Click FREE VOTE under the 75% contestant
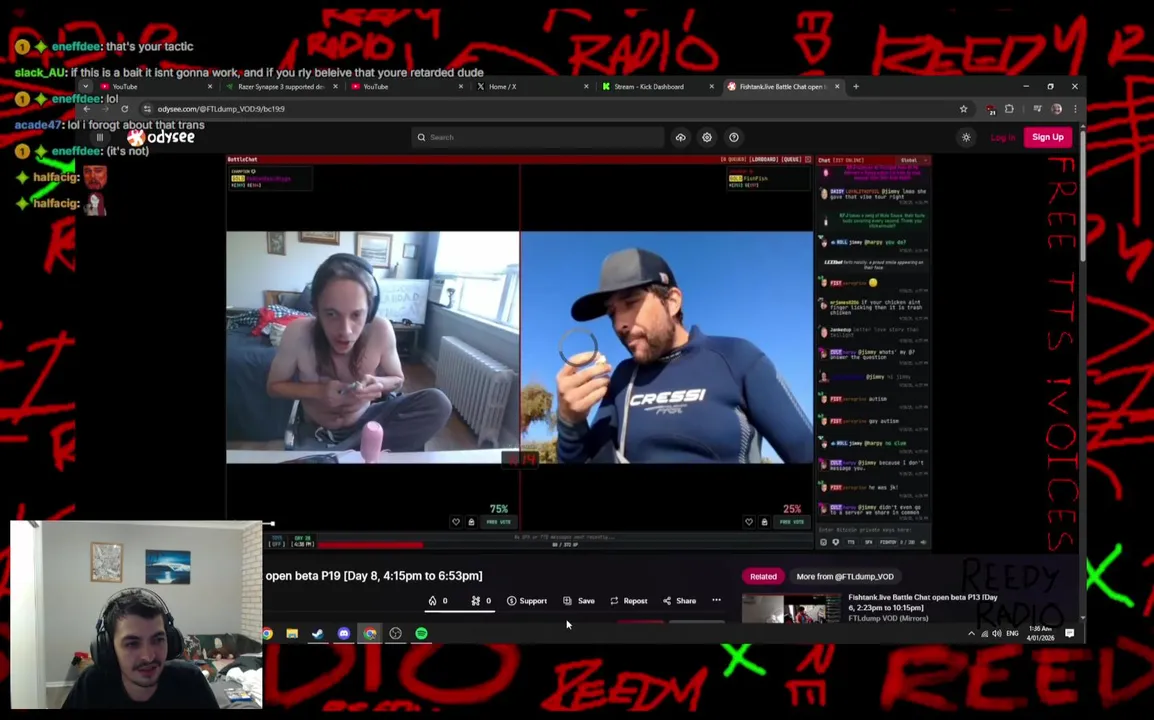 [x=499, y=522]
